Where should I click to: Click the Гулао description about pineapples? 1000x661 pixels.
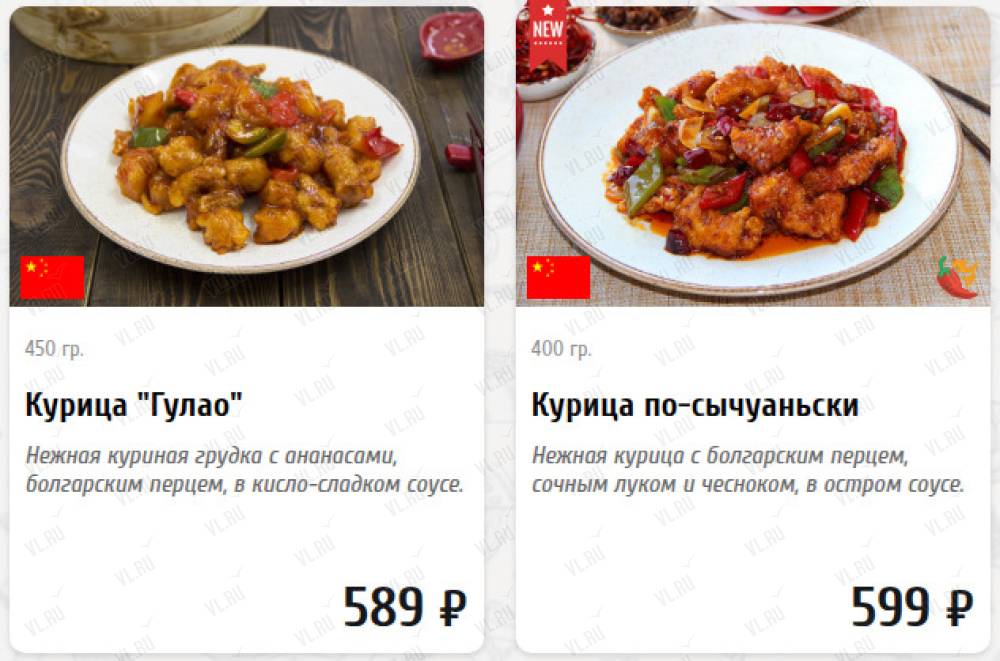244,470
